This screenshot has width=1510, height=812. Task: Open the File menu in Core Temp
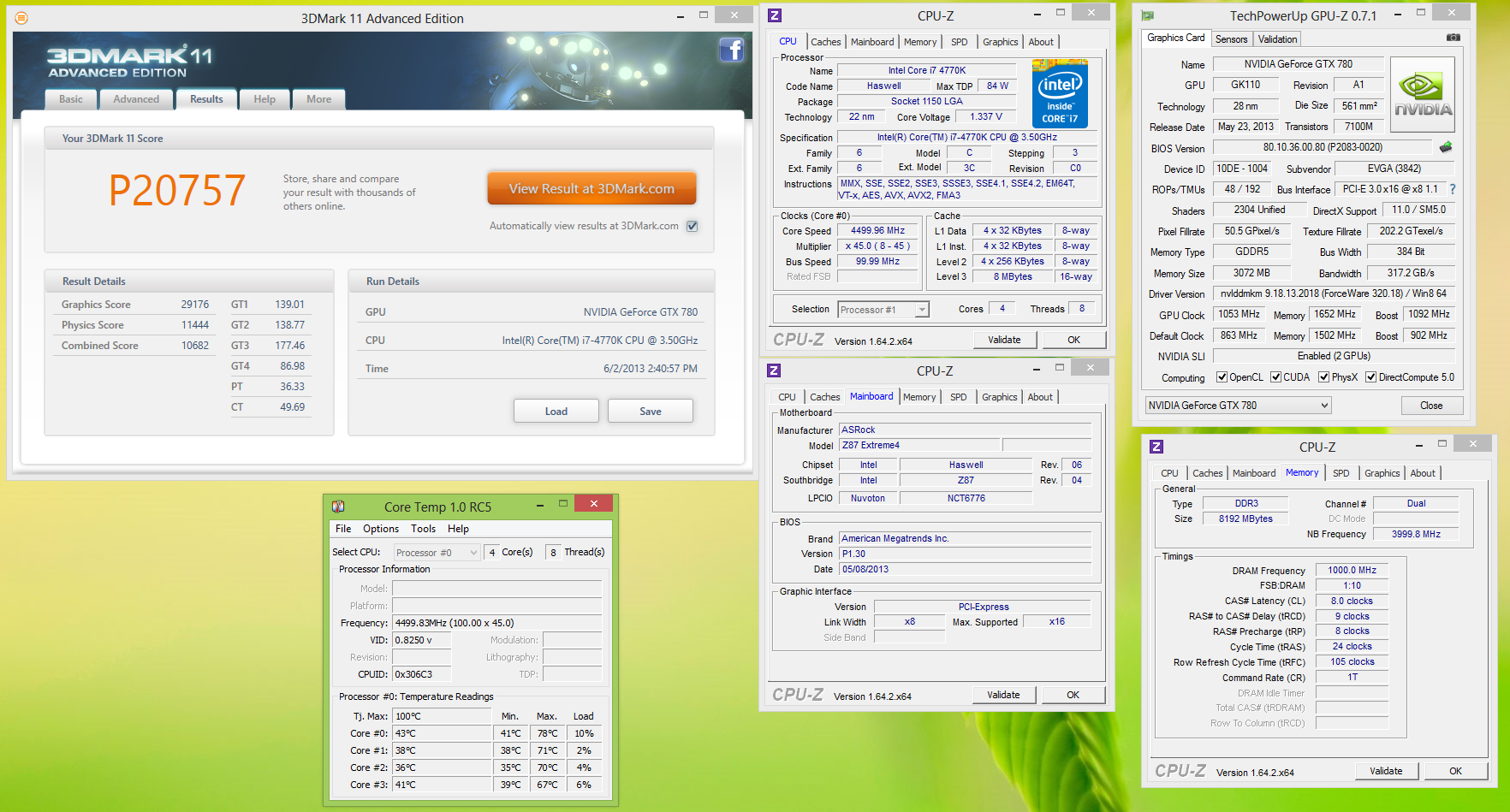343,529
